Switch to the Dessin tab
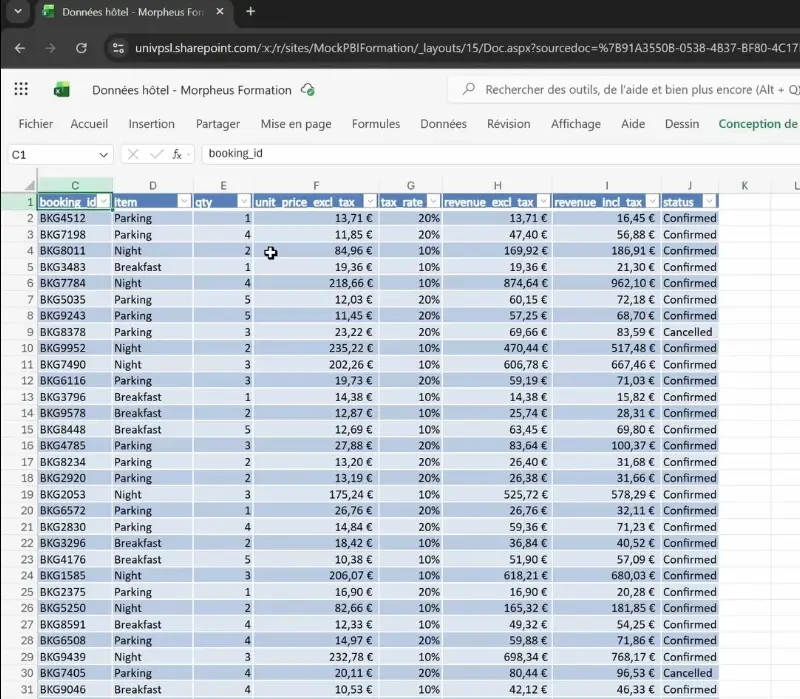 coord(682,124)
